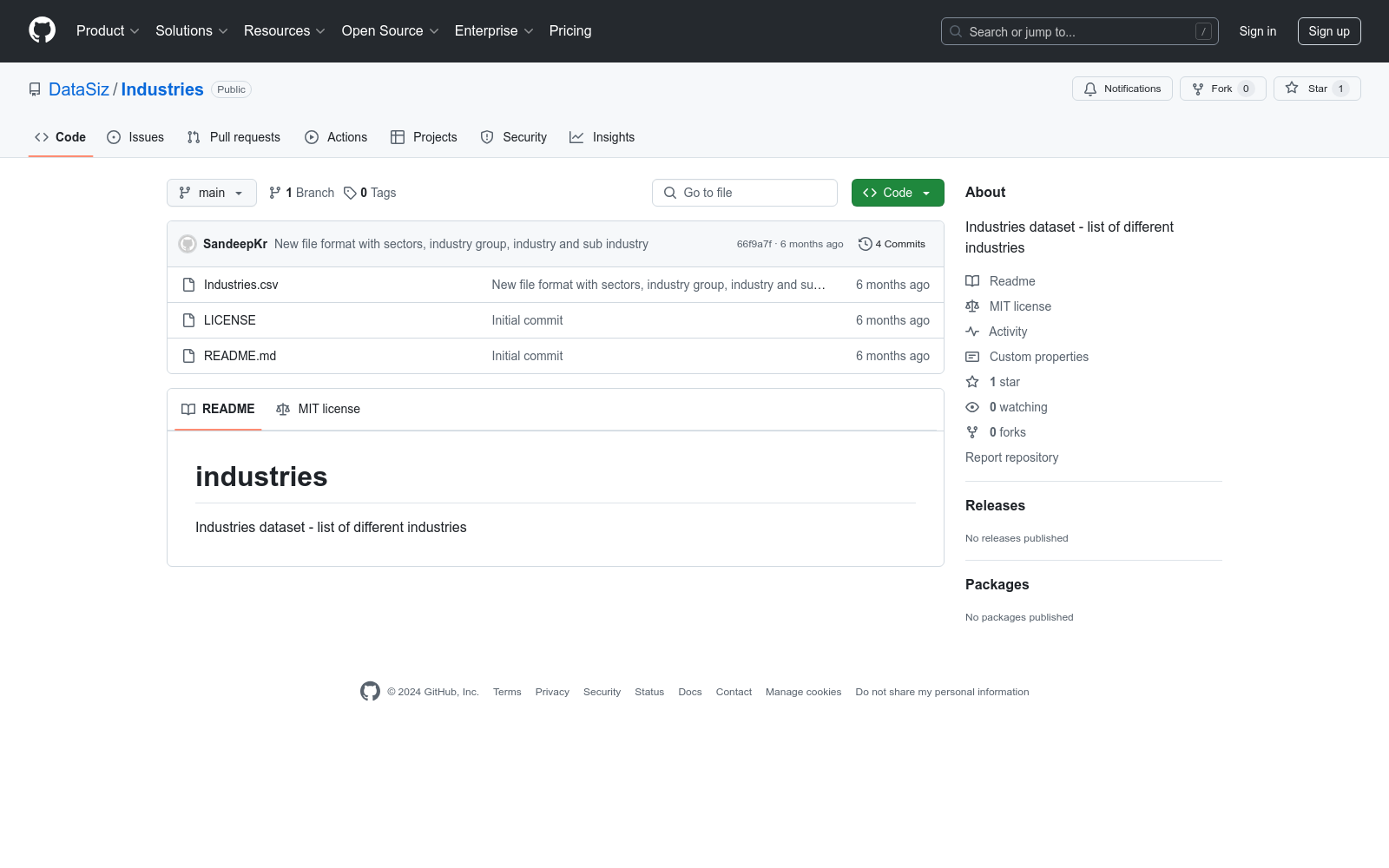Open the Privacy footer link
Image resolution: width=1389 pixels, height=868 pixels.
point(552,692)
